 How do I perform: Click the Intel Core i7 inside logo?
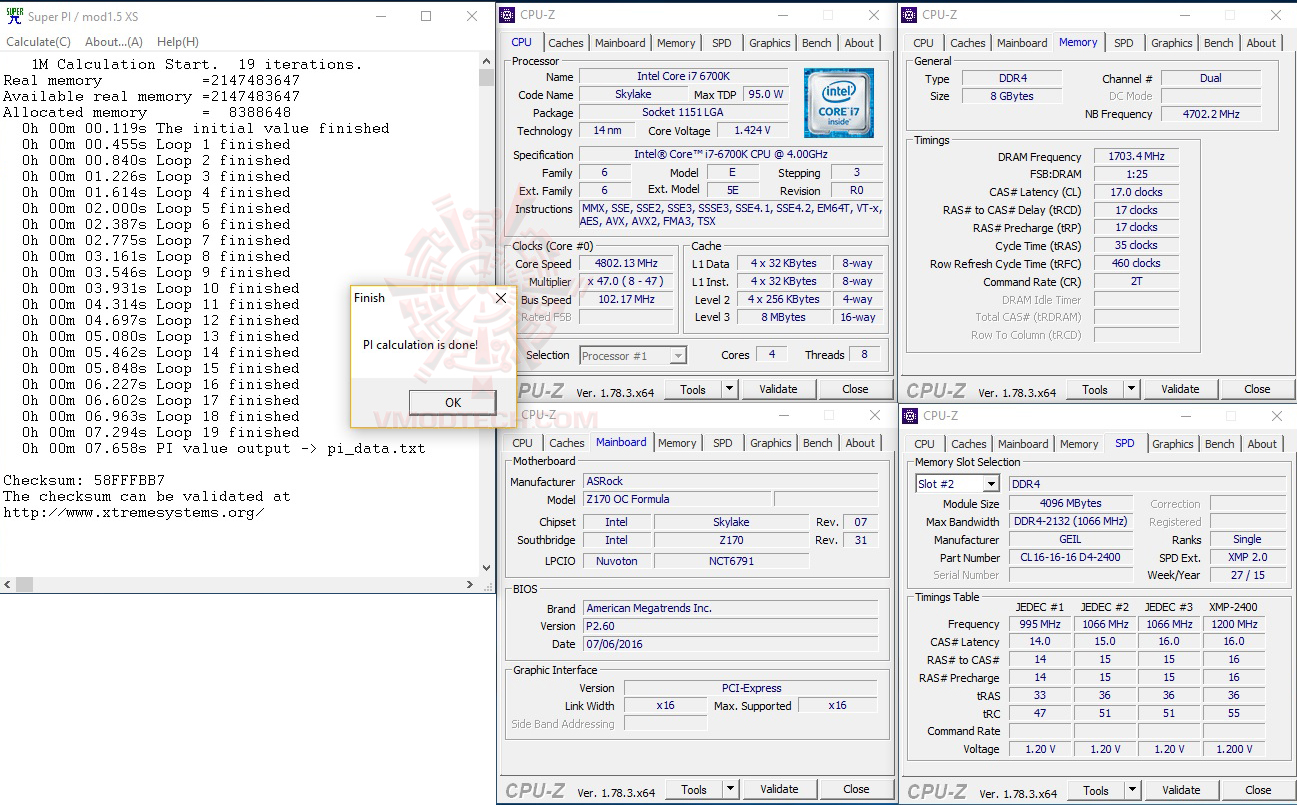(x=838, y=103)
